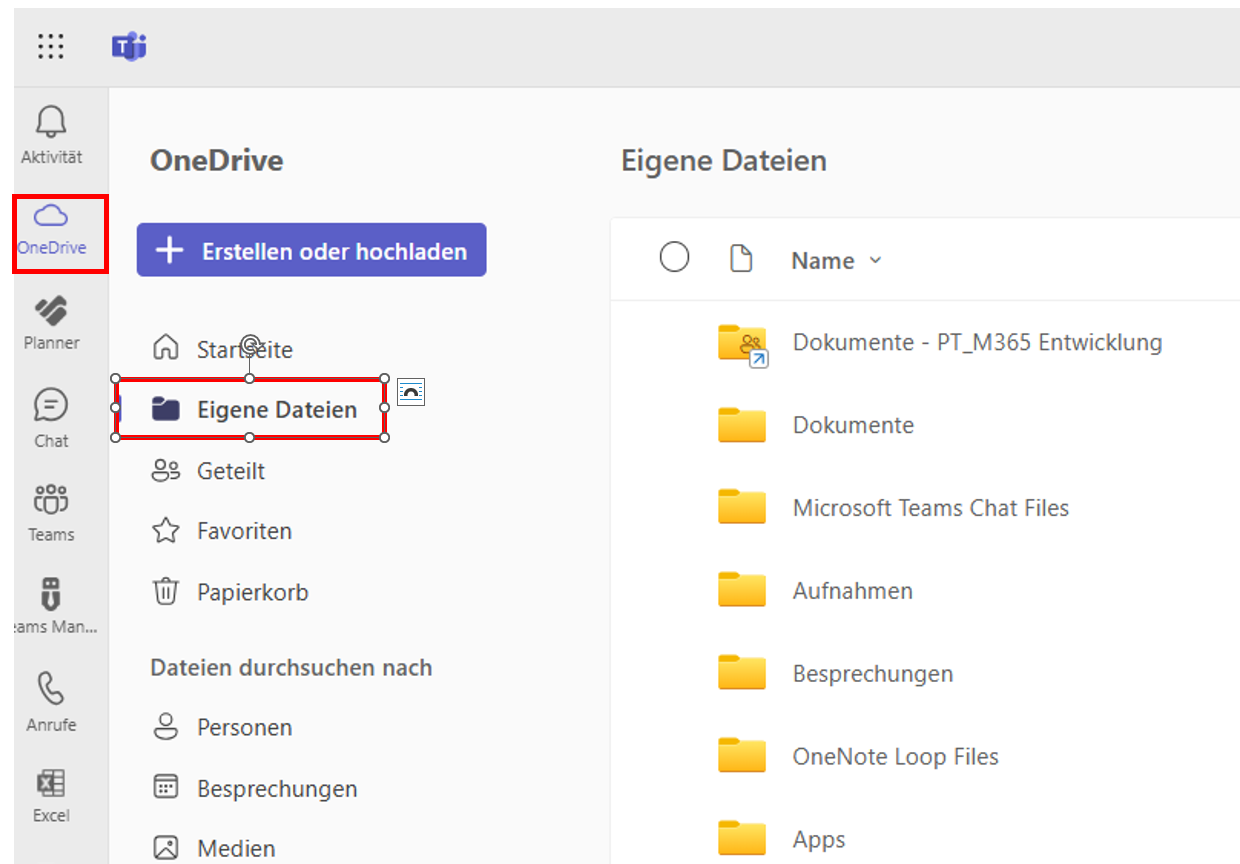Open OneNote Loop Files folder
This screenshot has width=1240, height=864.
point(896,757)
